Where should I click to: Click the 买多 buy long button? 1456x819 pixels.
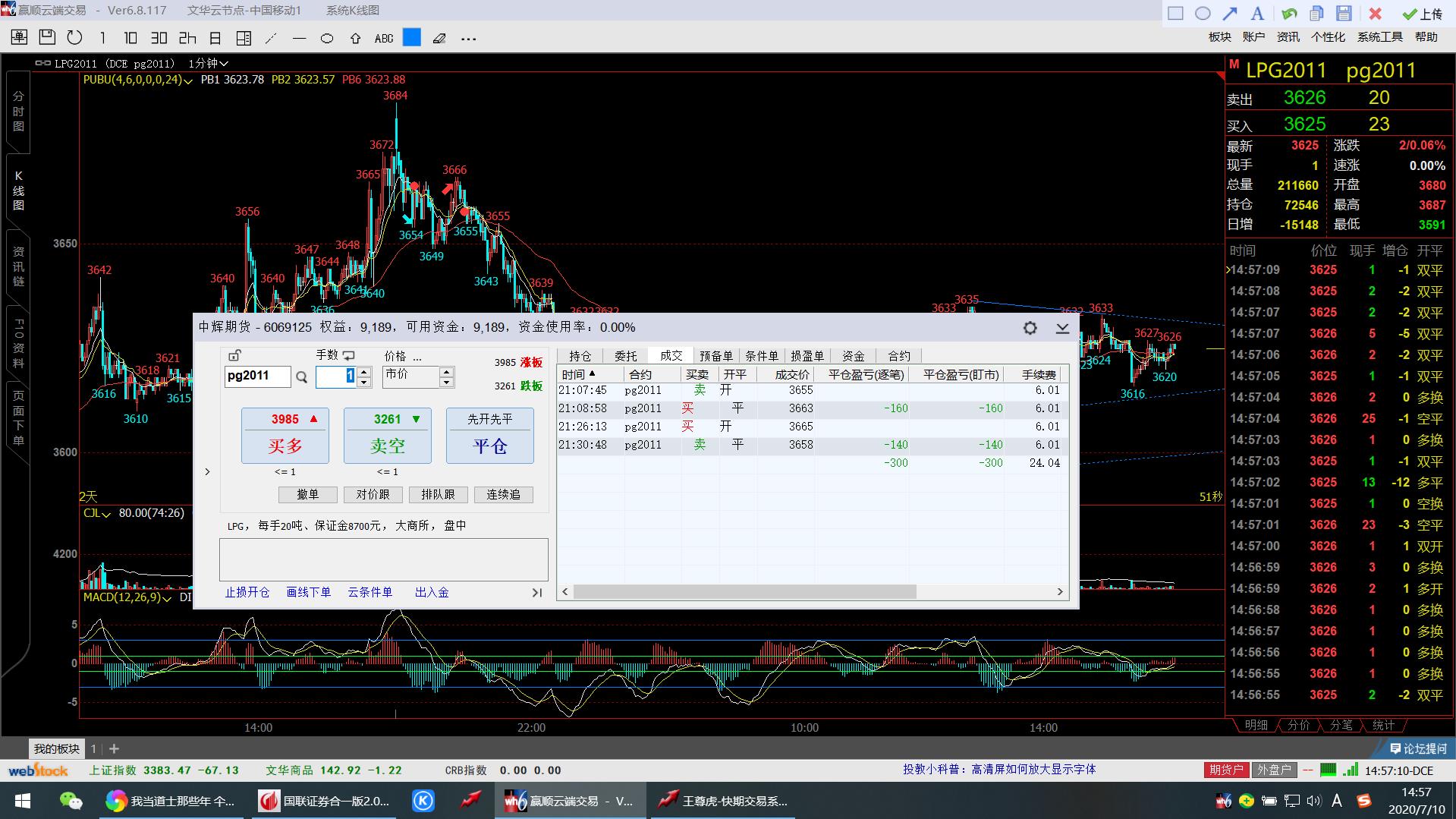tap(285, 436)
